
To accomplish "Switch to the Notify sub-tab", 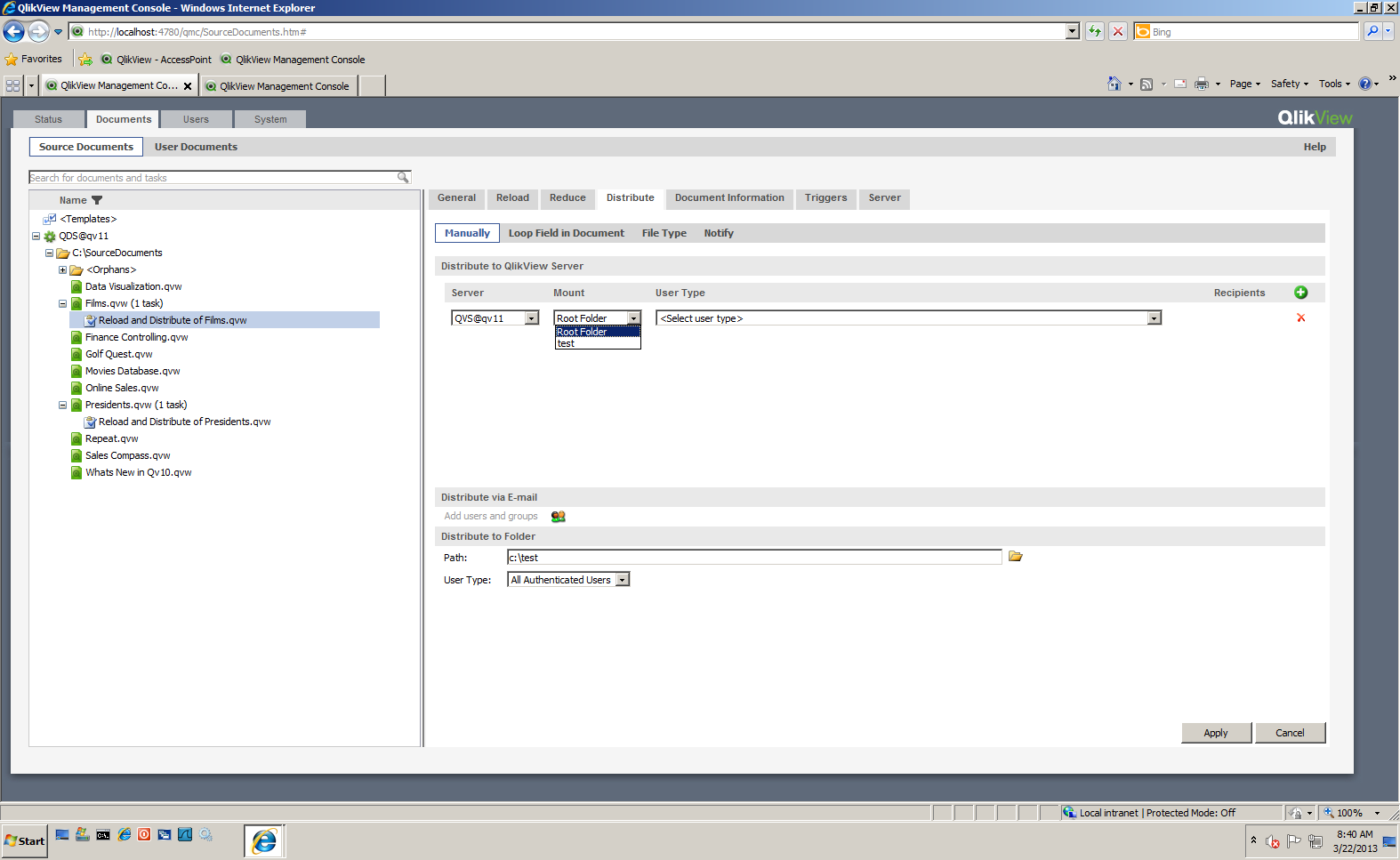I will coord(719,233).
